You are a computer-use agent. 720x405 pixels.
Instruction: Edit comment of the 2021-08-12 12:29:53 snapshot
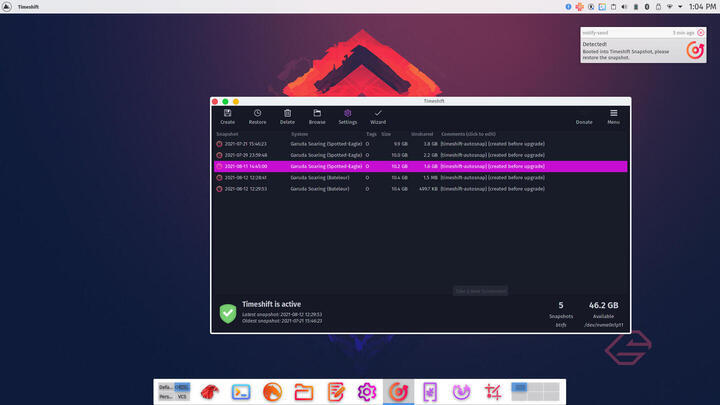click(x=492, y=189)
